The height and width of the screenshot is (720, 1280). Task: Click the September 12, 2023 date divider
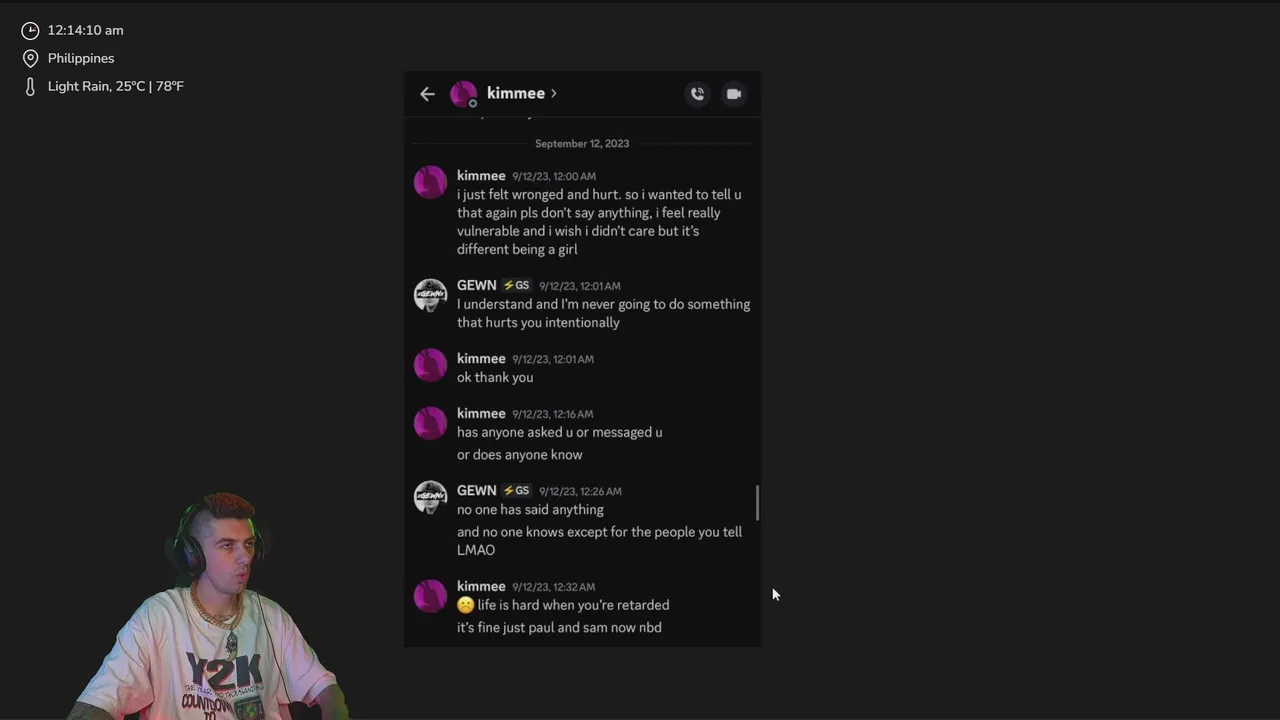(x=582, y=144)
